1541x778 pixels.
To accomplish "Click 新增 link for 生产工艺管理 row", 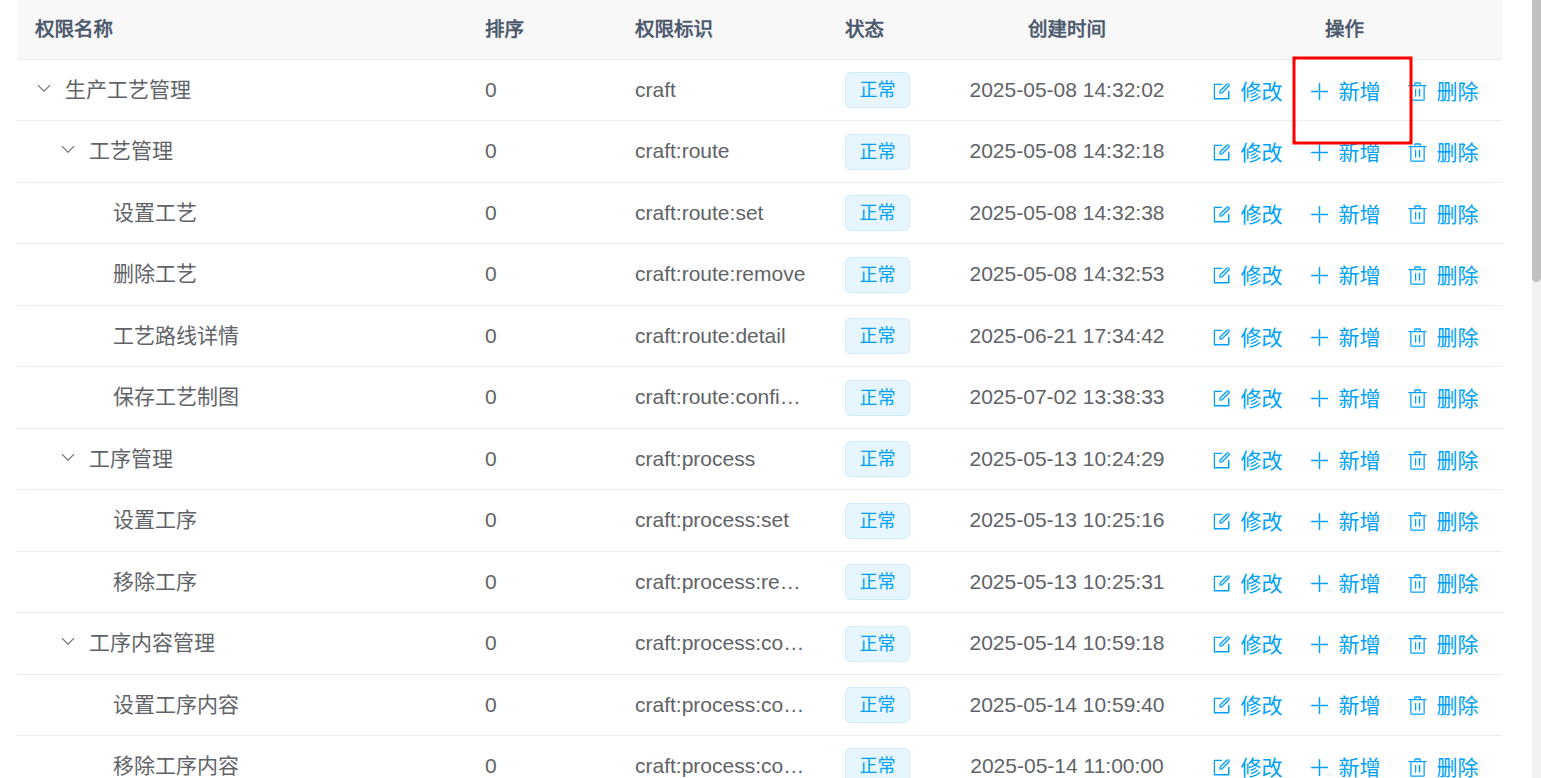I will pyautogui.click(x=1358, y=92).
